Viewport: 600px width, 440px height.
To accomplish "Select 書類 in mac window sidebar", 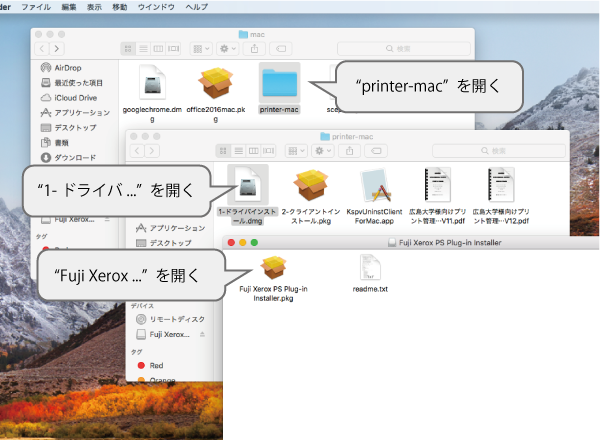I will pyautogui.click(x=55, y=142).
